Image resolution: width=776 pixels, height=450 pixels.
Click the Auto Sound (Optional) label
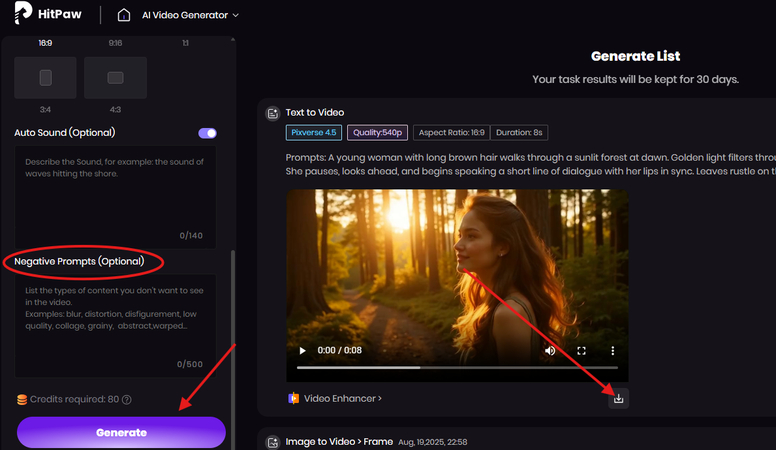(x=65, y=133)
